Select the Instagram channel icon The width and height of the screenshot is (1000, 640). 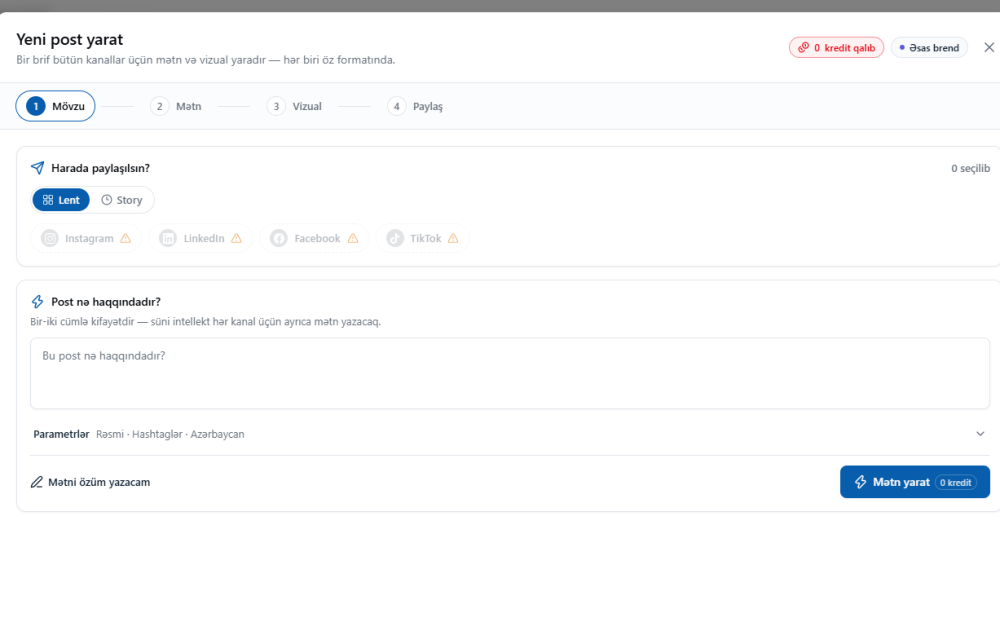pos(50,238)
